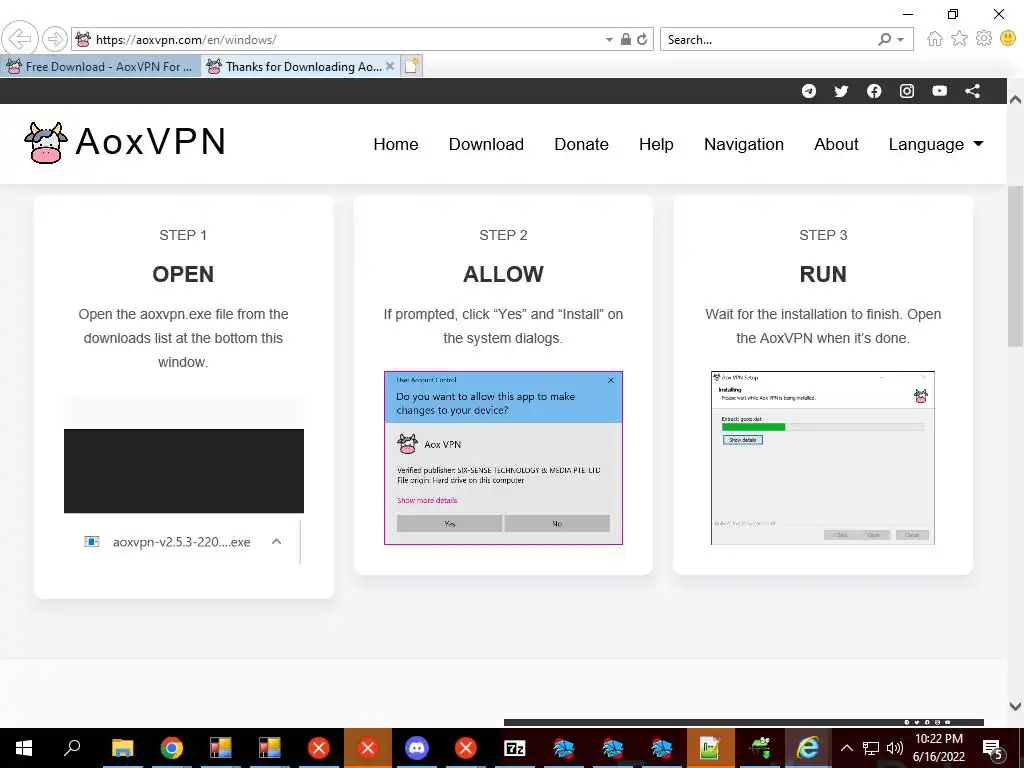Click the share icon in top bar
Image resolution: width=1024 pixels, height=768 pixels.
point(972,91)
